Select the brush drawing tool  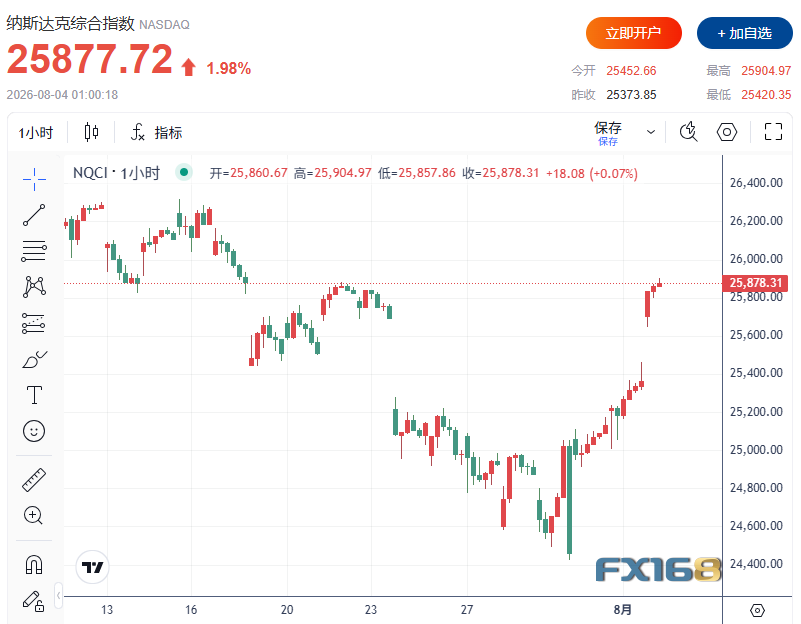pyautogui.click(x=34, y=359)
